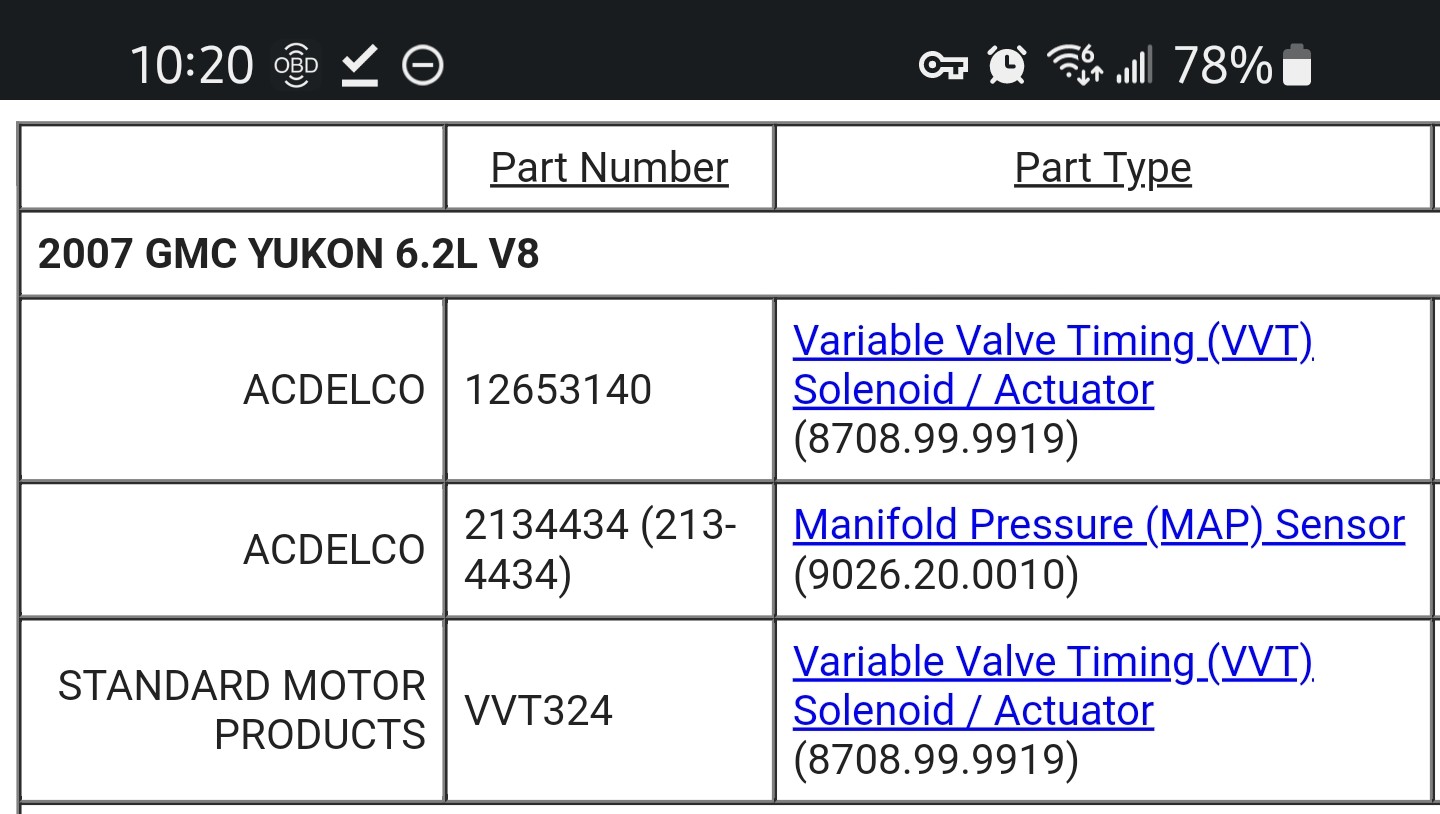Tap the battery icon
Viewport: 1440px width, 814px height.
[1297, 66]
